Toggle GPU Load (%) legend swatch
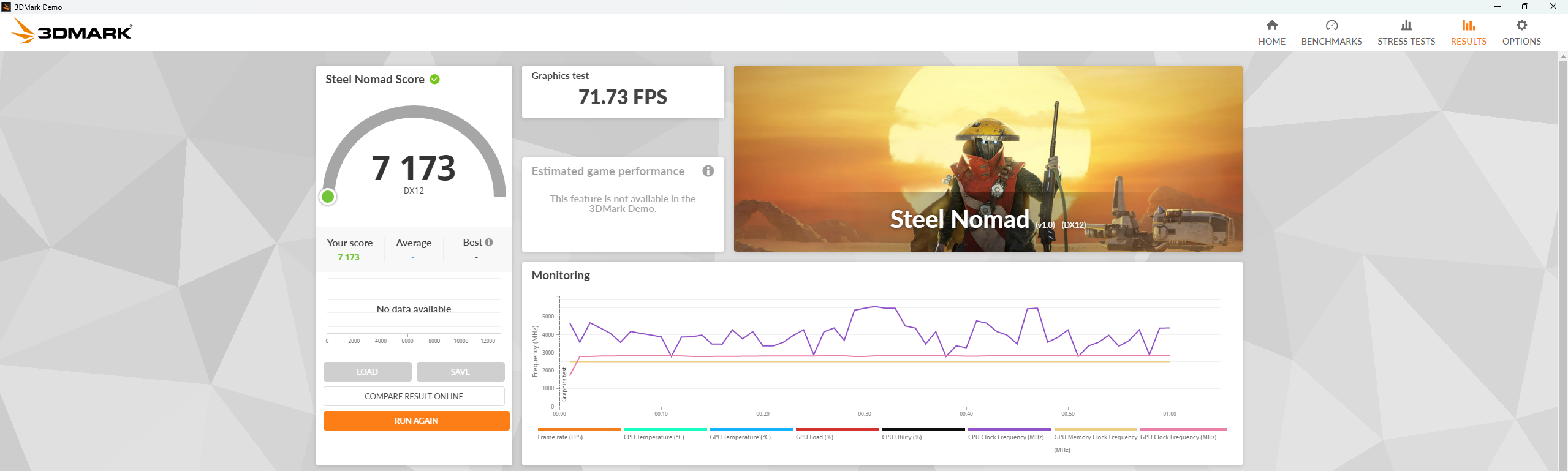This screenshot has width=1568, height=471. (x=838, y=429)
